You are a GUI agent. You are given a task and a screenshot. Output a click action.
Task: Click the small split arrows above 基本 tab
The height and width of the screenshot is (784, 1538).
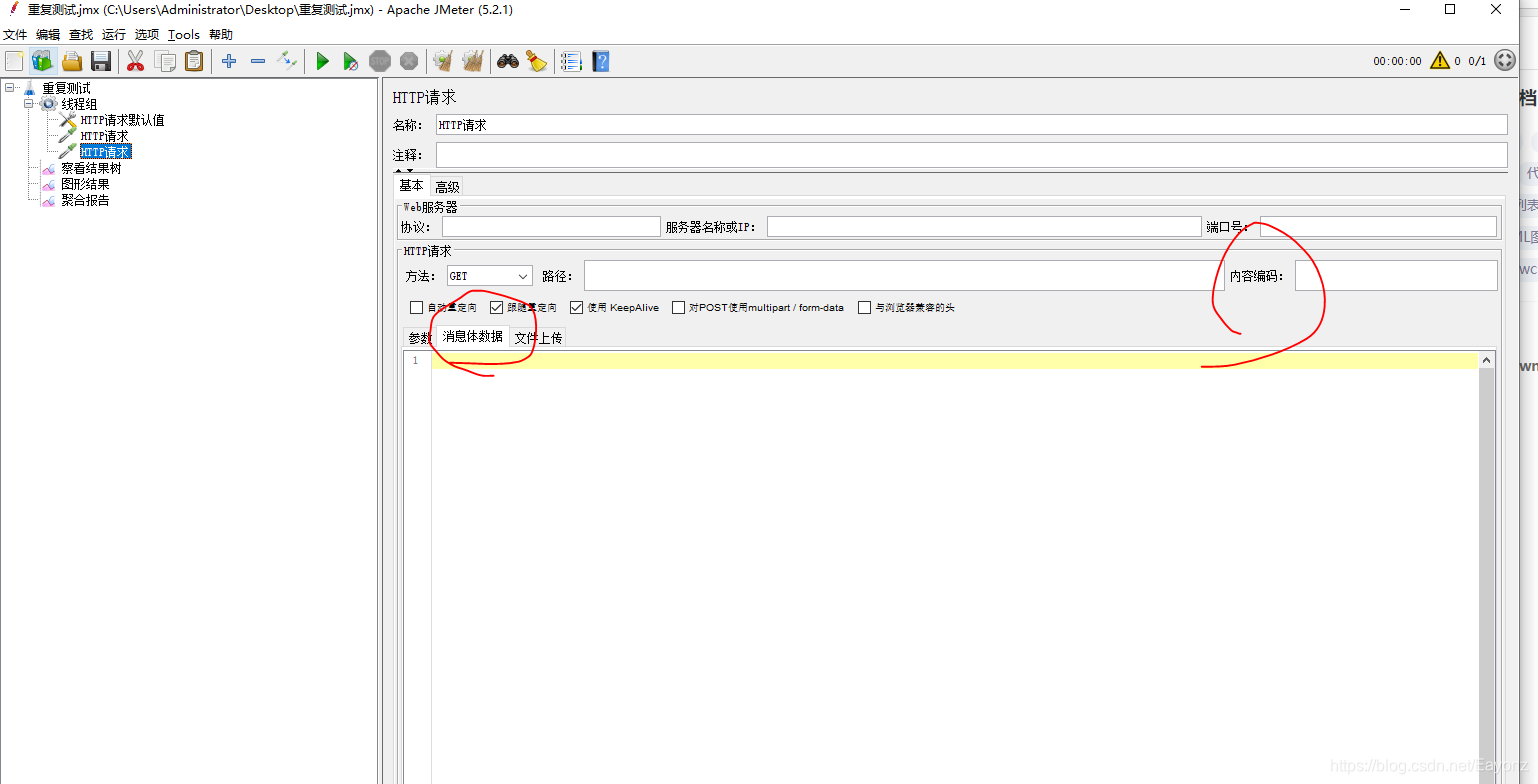[404, 171]
